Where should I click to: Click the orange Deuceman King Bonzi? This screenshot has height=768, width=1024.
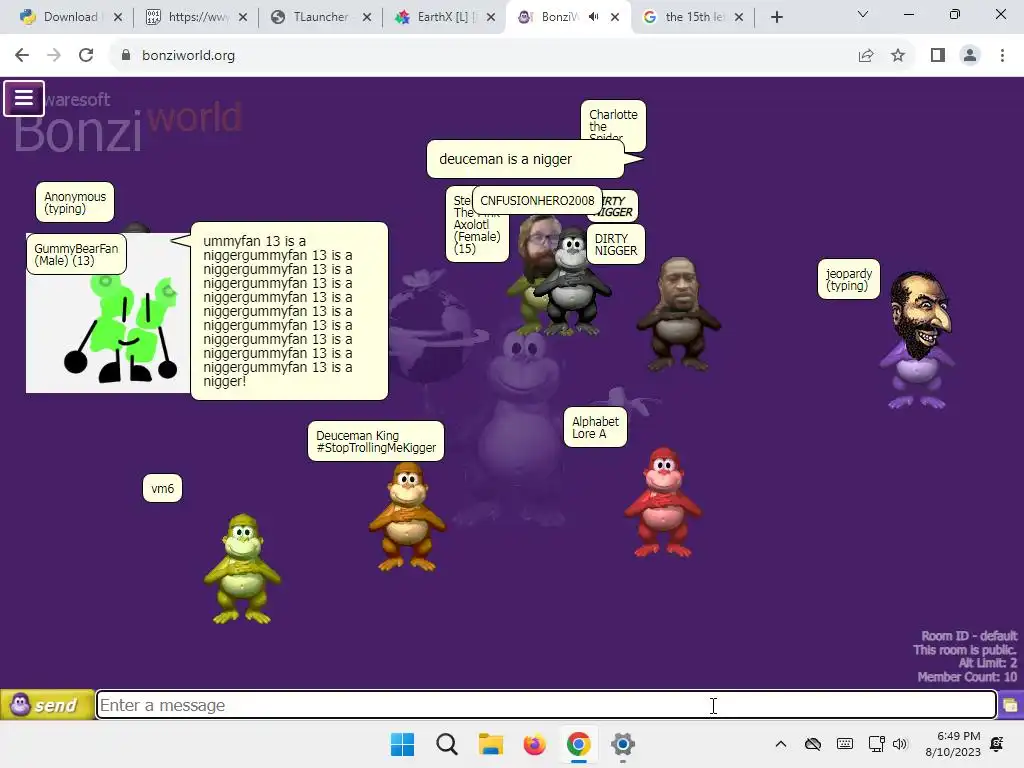(x=407, y=516)
